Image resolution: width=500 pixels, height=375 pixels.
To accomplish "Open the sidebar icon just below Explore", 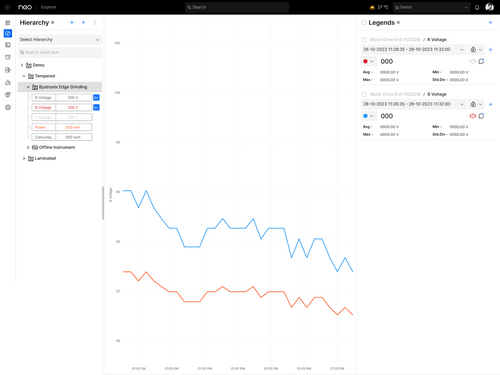I will pyautogui.click(x=8, y=45).
